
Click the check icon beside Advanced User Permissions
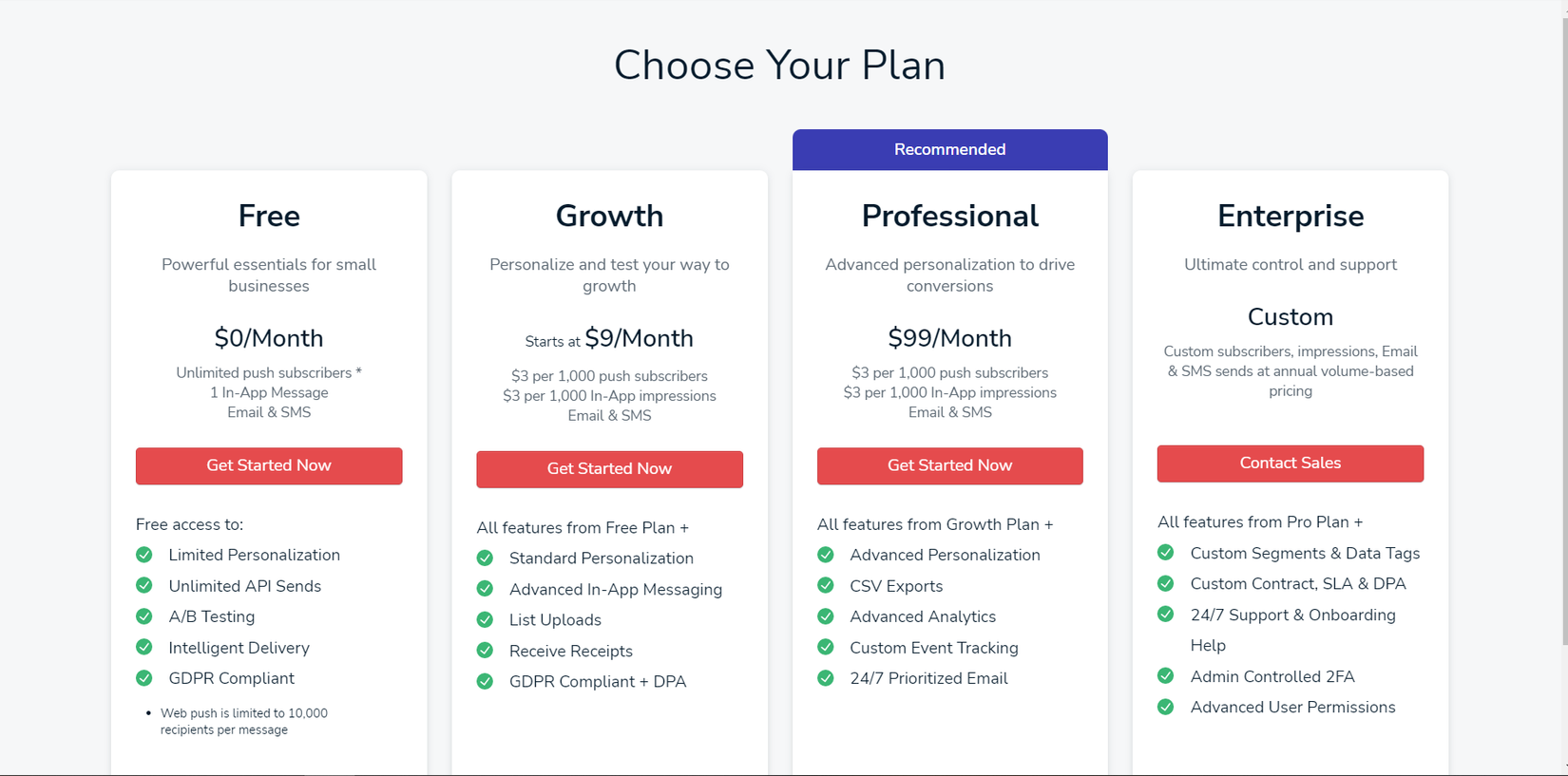click(1166, 708)
